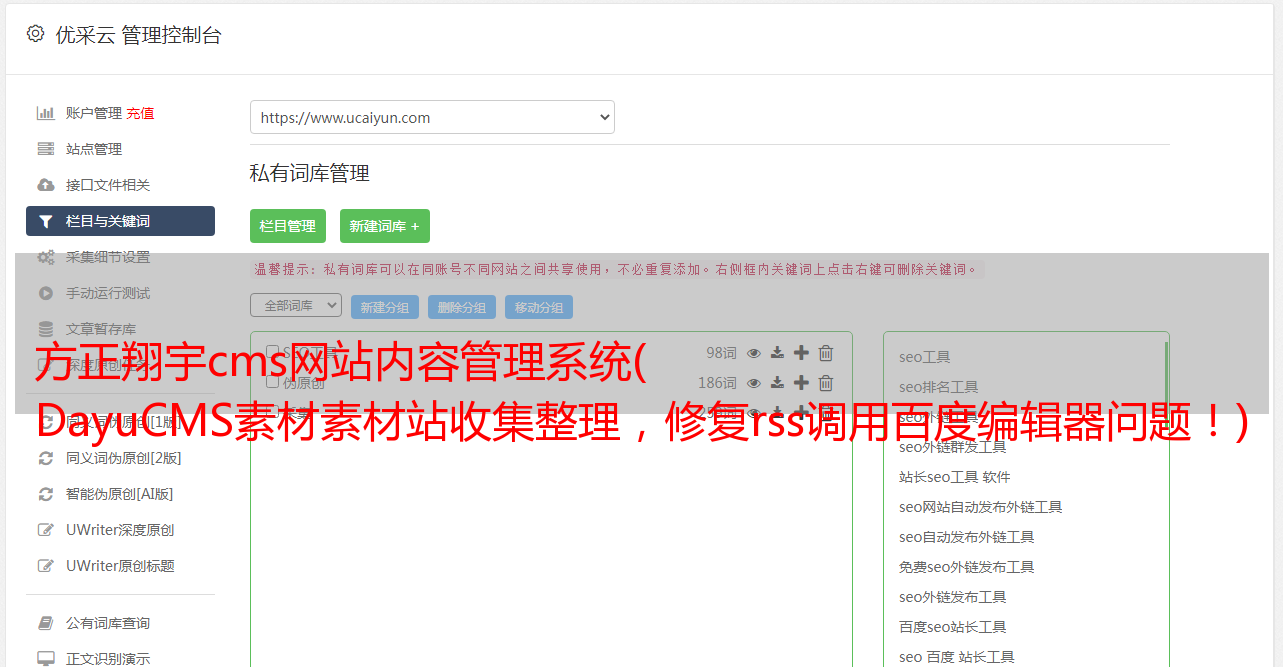This screenshot has height=667, width=1283.
Task: Click the refresh icon of 同义词伪原创[2版]
Action: [46, 458]
